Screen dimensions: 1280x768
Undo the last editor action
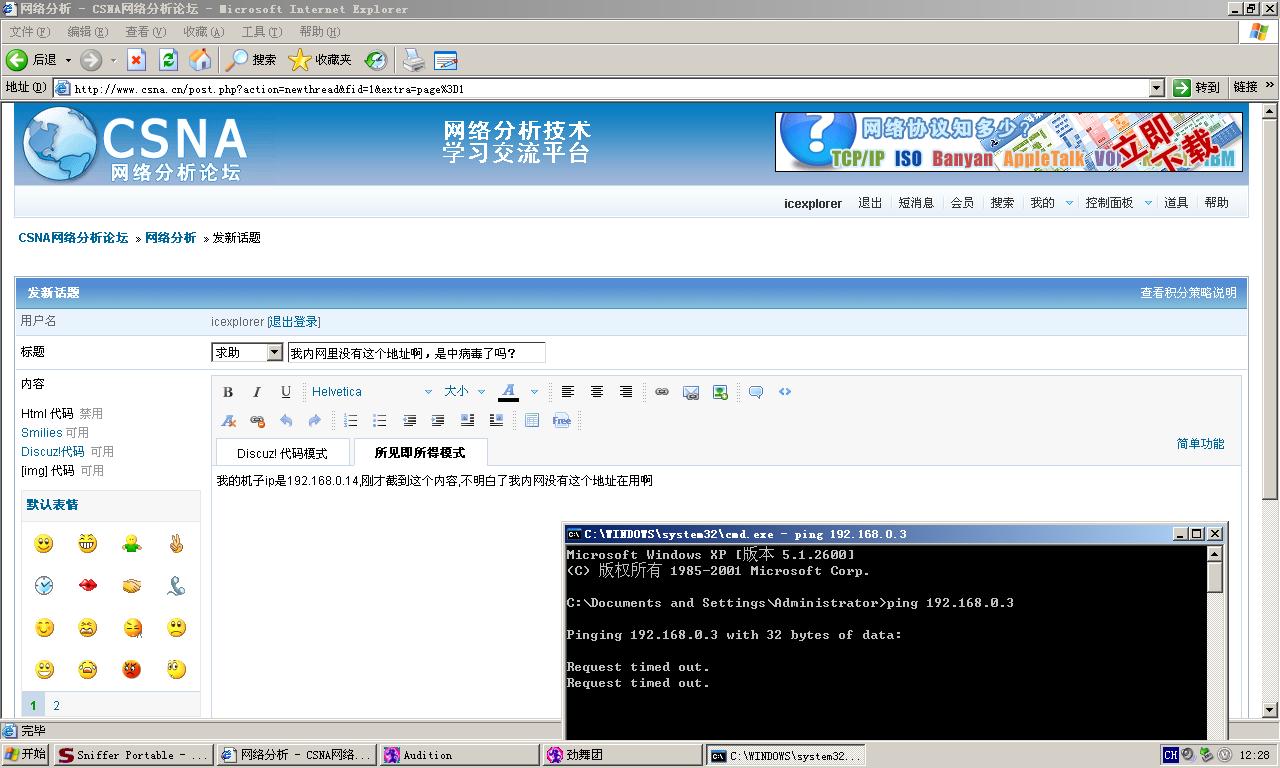click(286, 421)
